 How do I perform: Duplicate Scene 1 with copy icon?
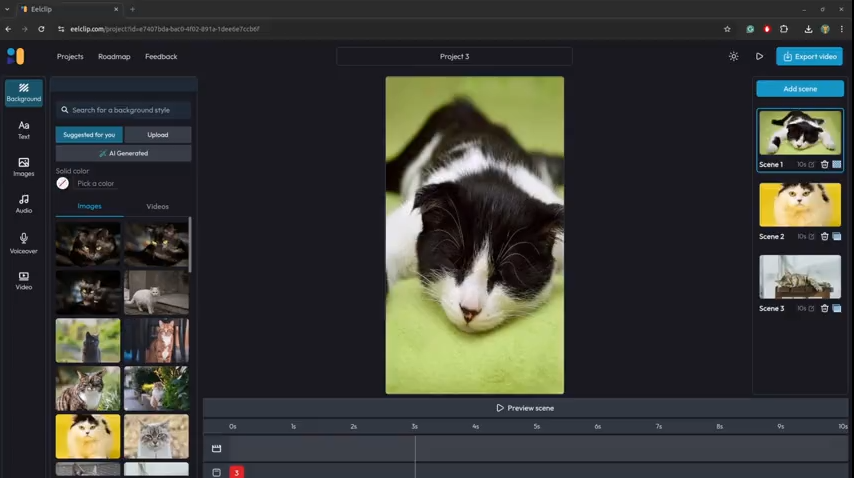(837, 164)
